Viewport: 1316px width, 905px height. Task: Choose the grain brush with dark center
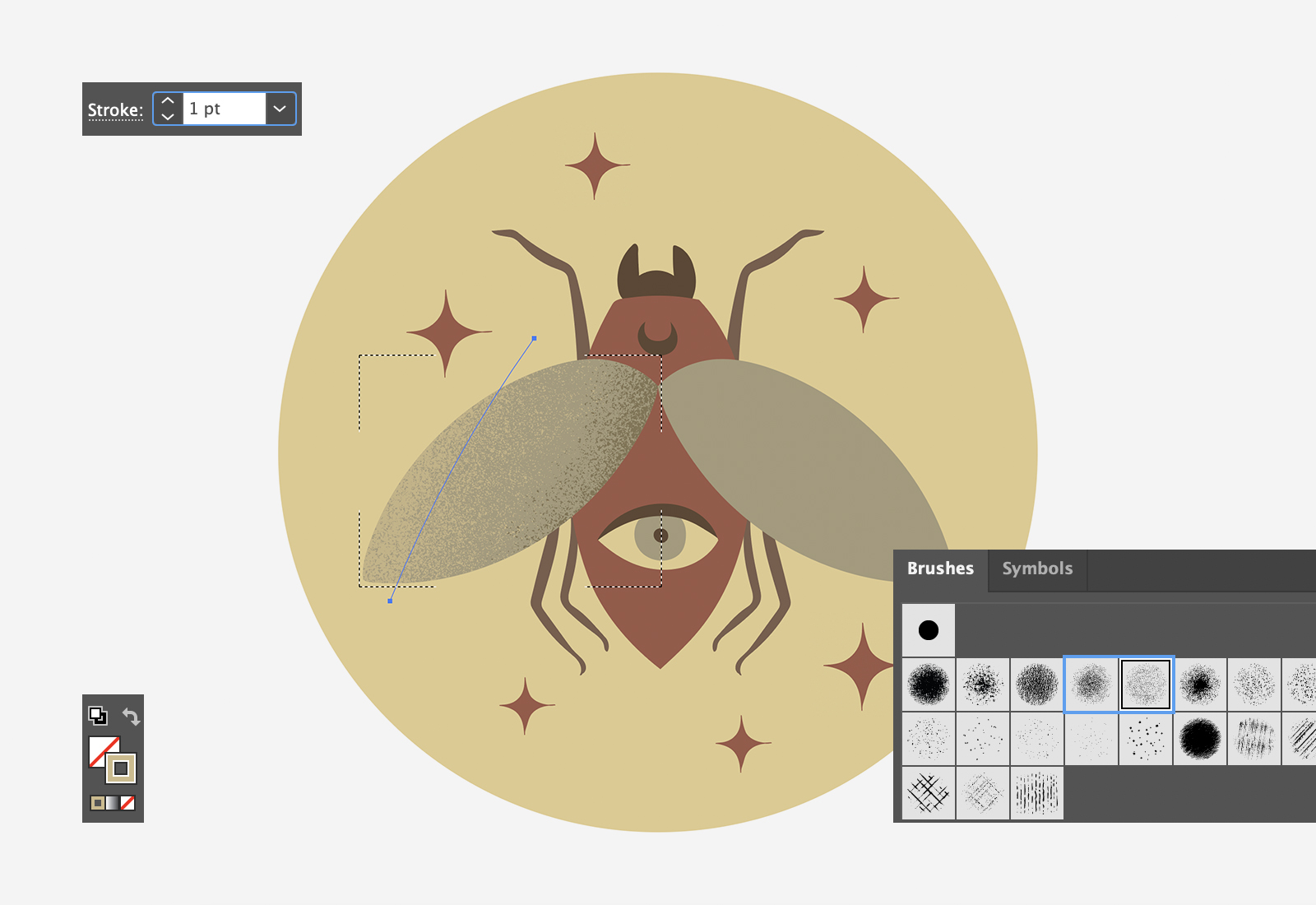click(1200, 685)
